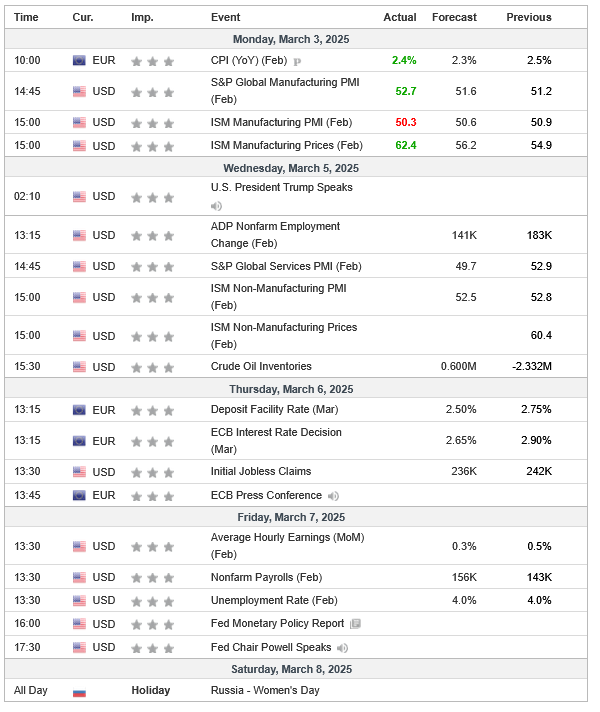Click the EU flag in ECB Interest Rate Decision row

tap(79, 441)
